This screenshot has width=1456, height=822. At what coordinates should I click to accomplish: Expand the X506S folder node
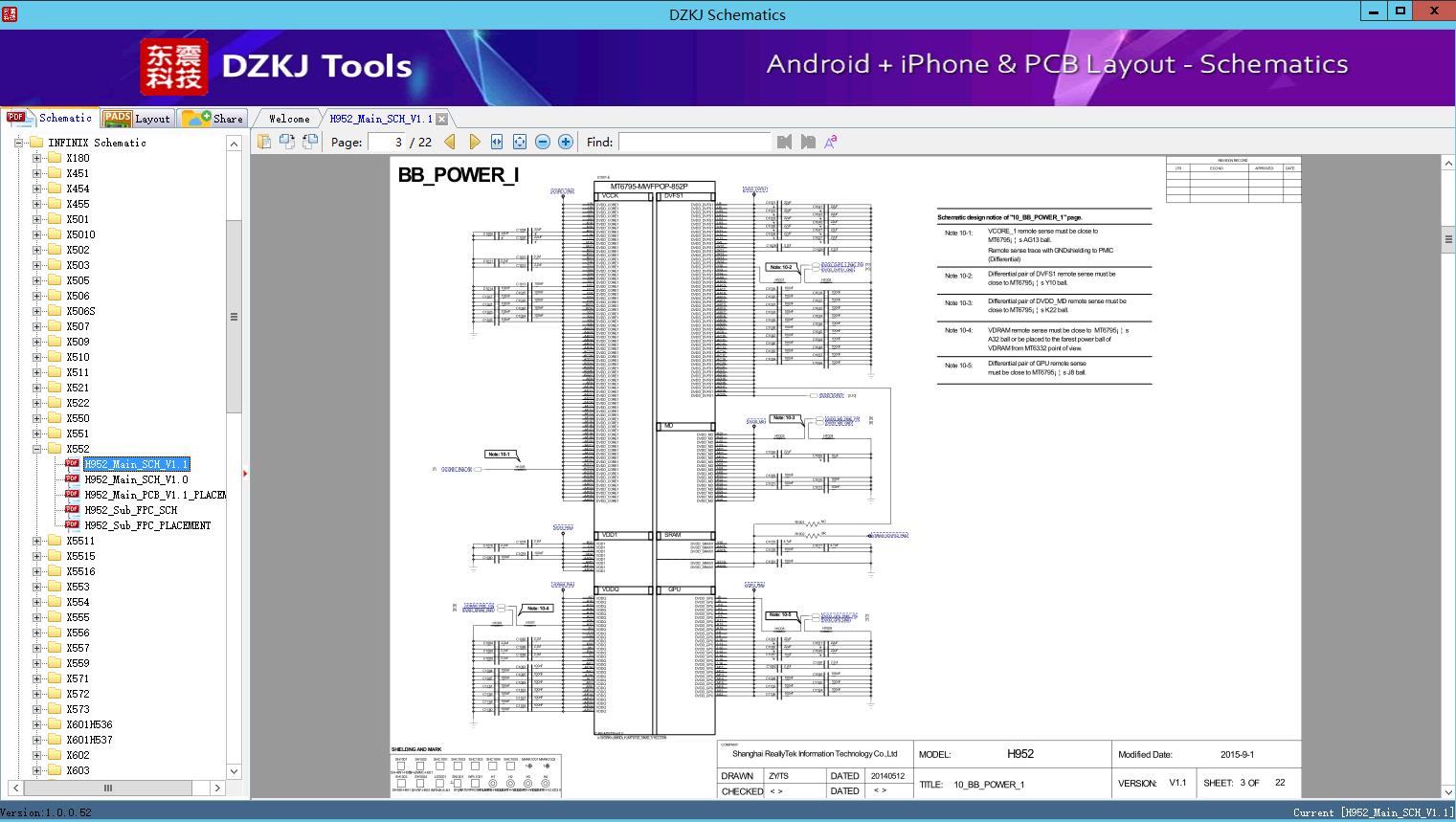[x=36, y=311]
